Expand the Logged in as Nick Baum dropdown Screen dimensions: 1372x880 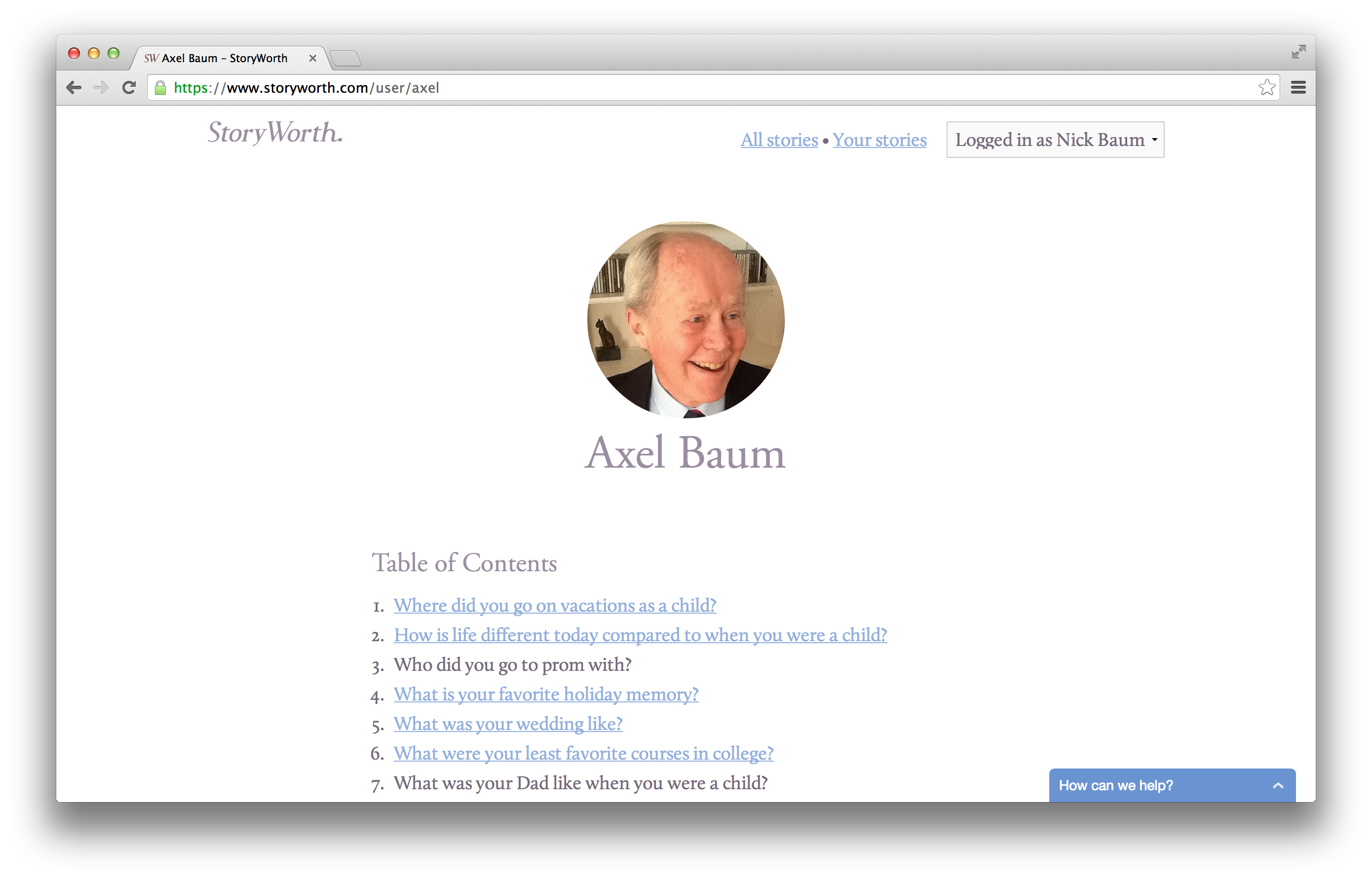[1055, 140]
